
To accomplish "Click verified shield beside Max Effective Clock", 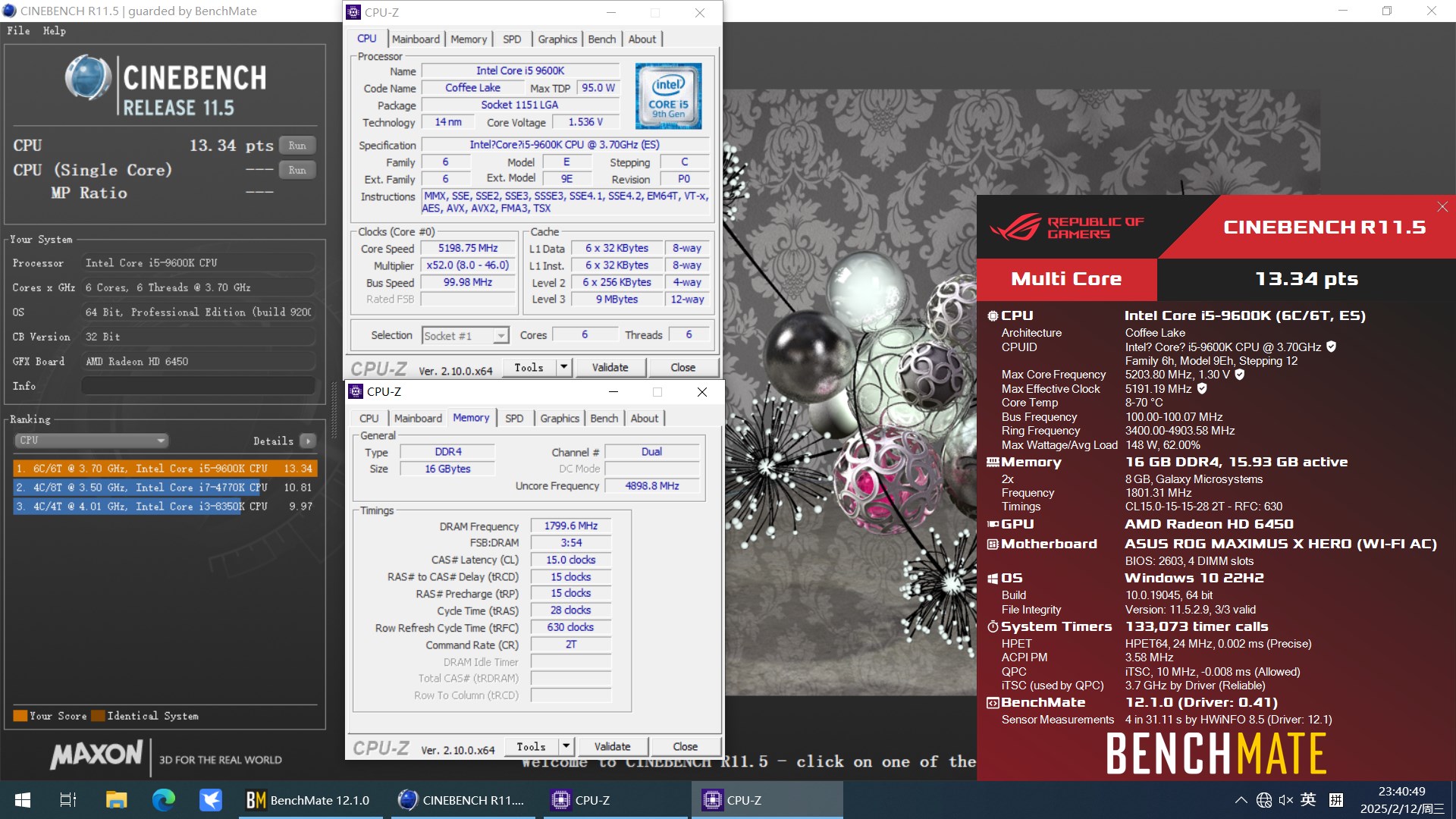I will click(x=1202, y=388).
